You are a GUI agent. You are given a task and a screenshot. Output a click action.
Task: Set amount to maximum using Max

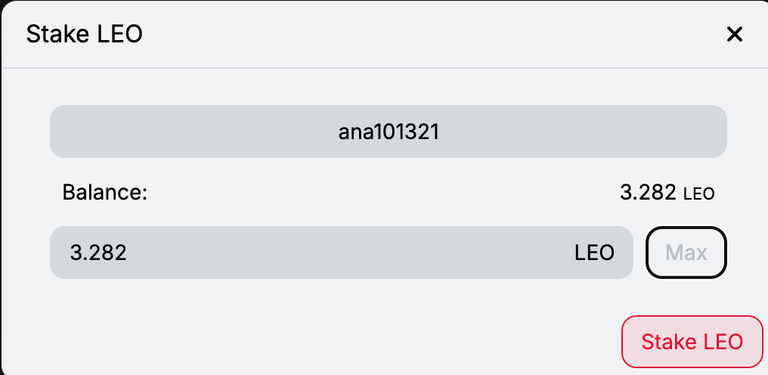click(686, 253)
